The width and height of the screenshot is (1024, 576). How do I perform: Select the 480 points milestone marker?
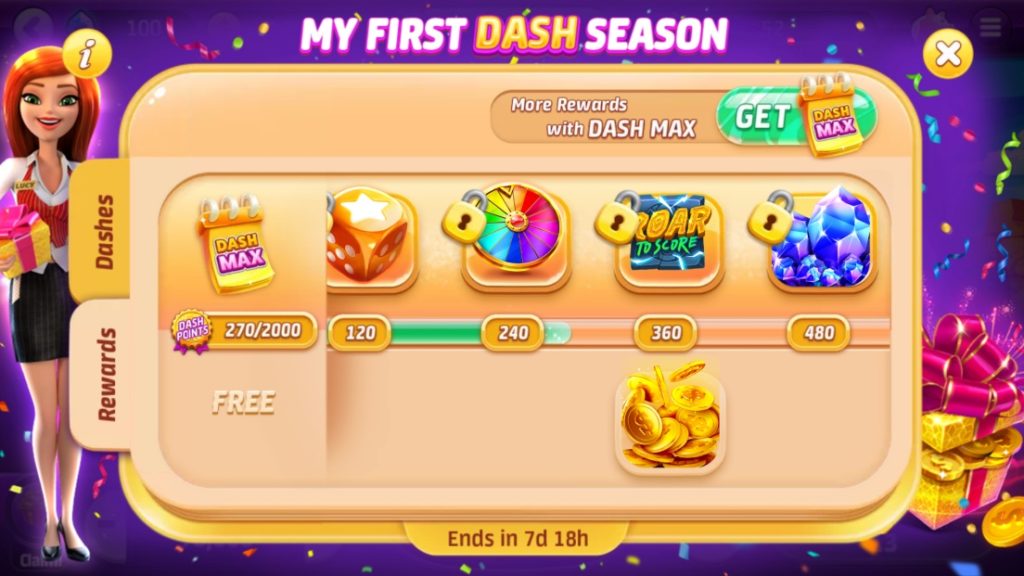click(818, 332)
